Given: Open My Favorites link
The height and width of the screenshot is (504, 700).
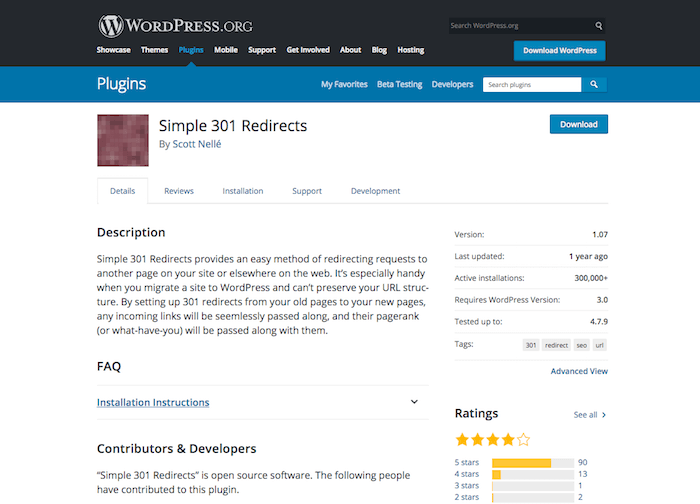Looking at the screenshot, I should click(x=344, y=84).
